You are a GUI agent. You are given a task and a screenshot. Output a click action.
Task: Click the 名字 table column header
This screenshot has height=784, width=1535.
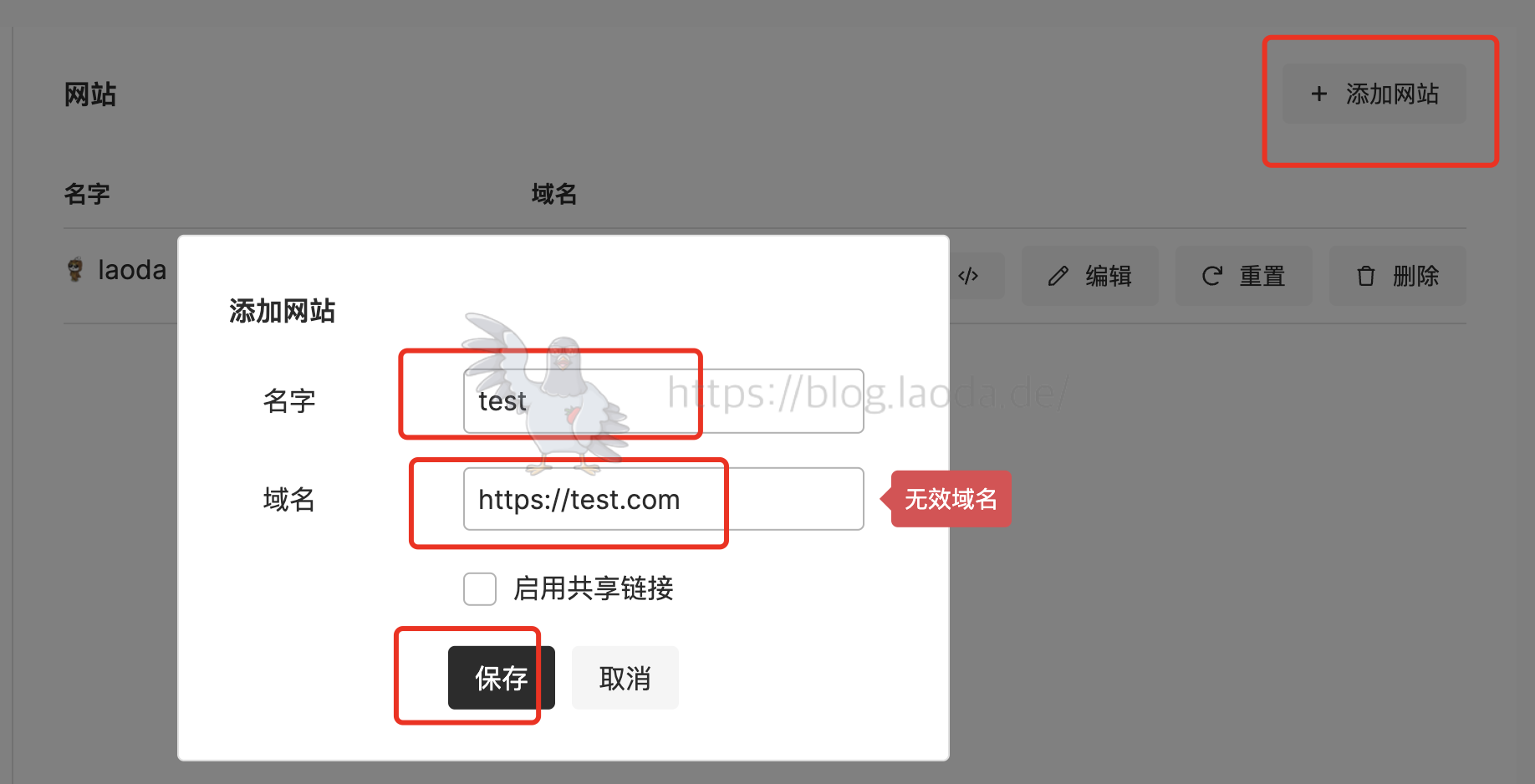87,195
